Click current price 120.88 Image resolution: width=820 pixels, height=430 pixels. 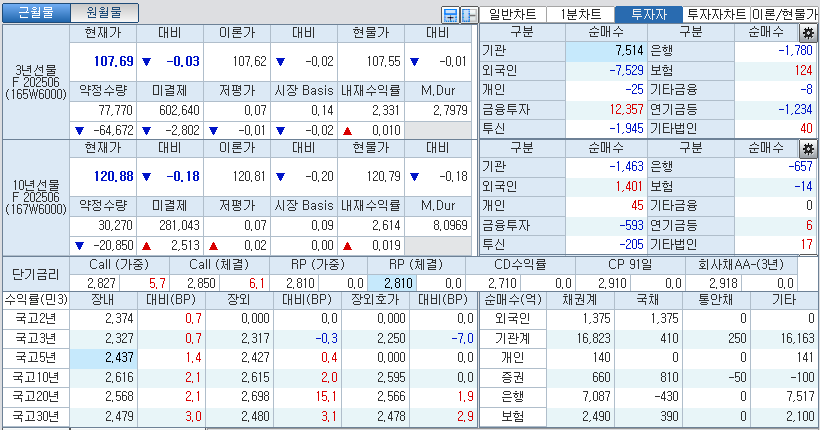[x=113, y=176]
